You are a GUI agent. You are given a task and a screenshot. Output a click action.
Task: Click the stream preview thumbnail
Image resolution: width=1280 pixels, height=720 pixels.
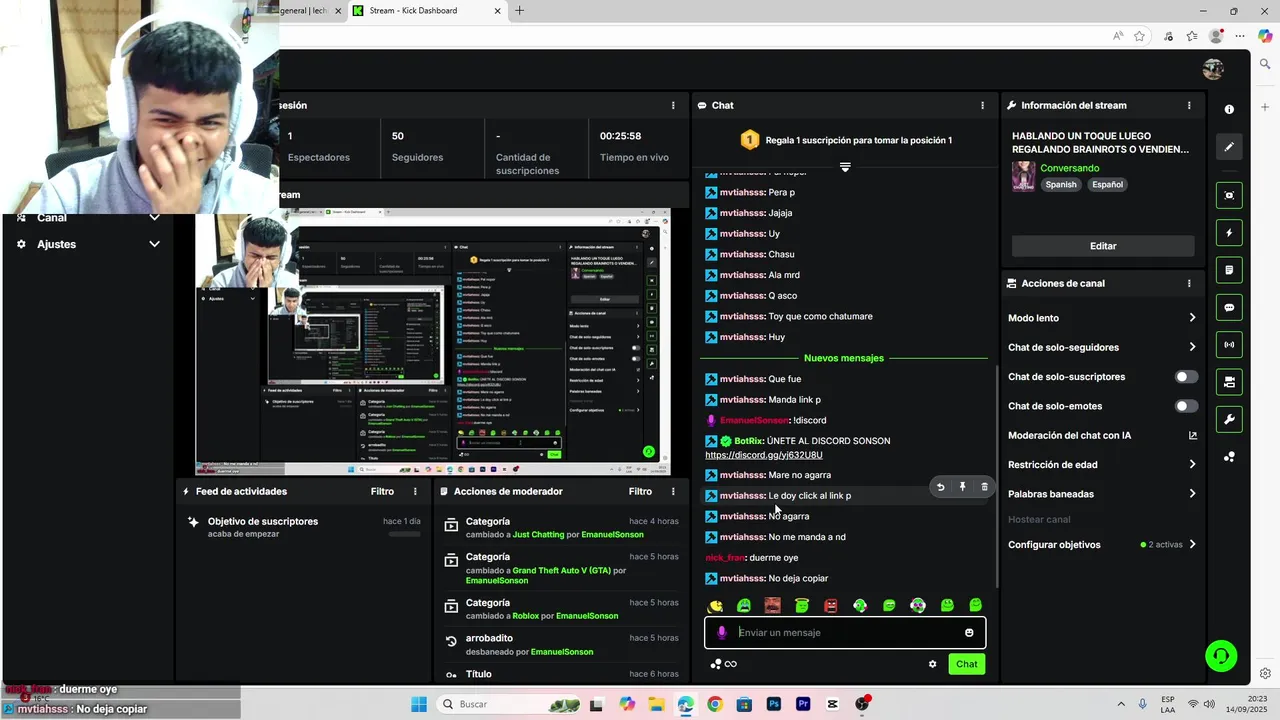tap(433, 342)
